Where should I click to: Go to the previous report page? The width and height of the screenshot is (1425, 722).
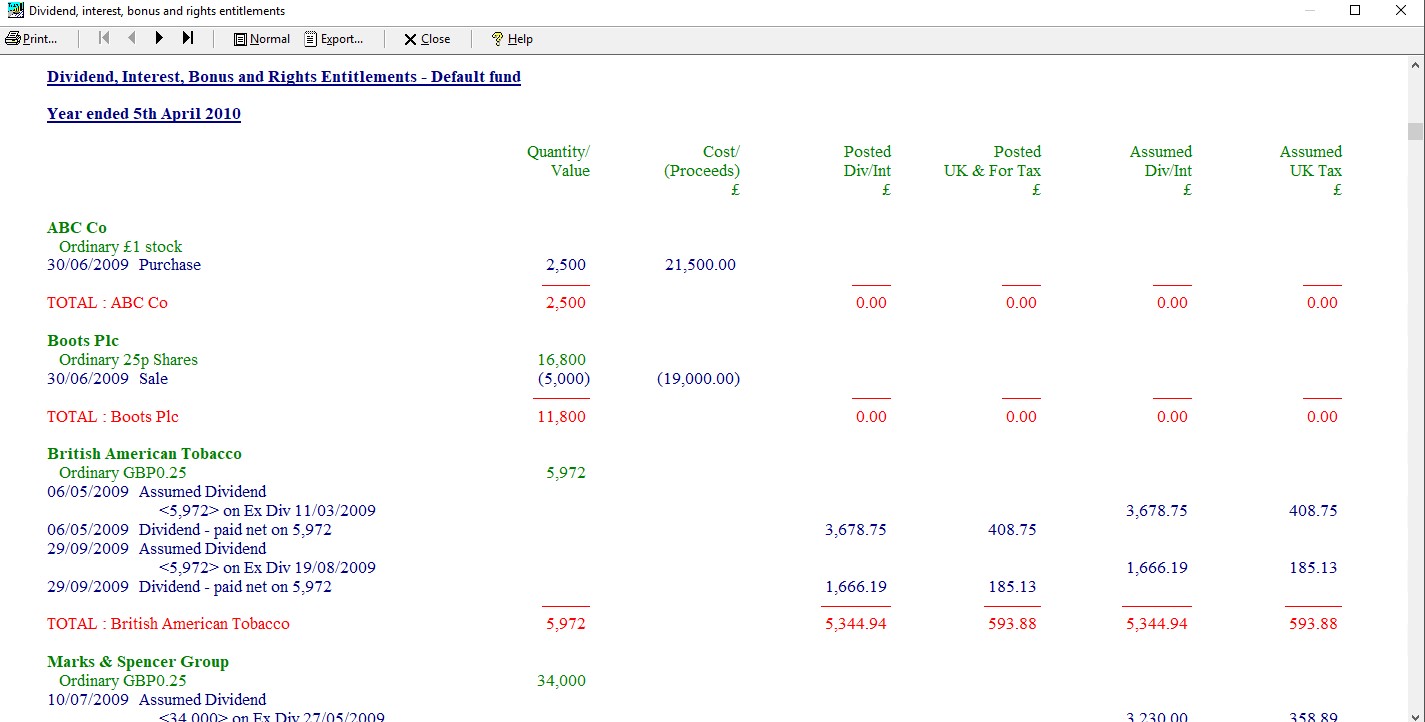pyautogui.click(x=131, y=39)
